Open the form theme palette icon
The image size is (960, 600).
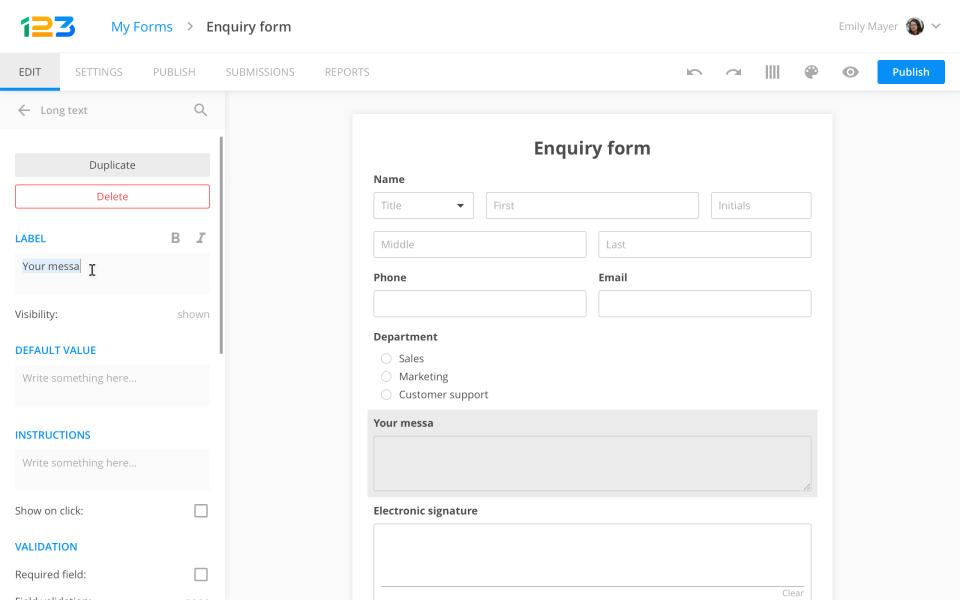point(811,71)
